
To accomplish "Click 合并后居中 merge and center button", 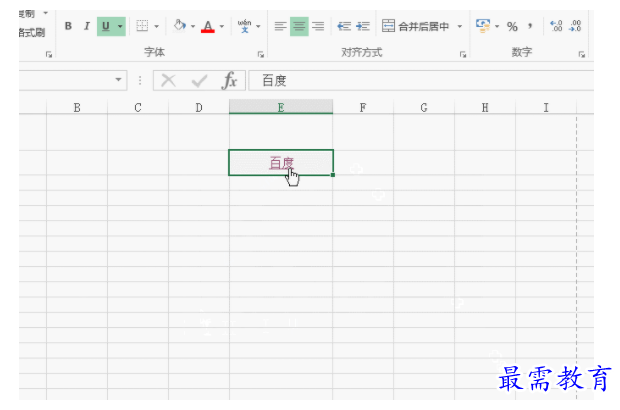I will click(416, 26).
